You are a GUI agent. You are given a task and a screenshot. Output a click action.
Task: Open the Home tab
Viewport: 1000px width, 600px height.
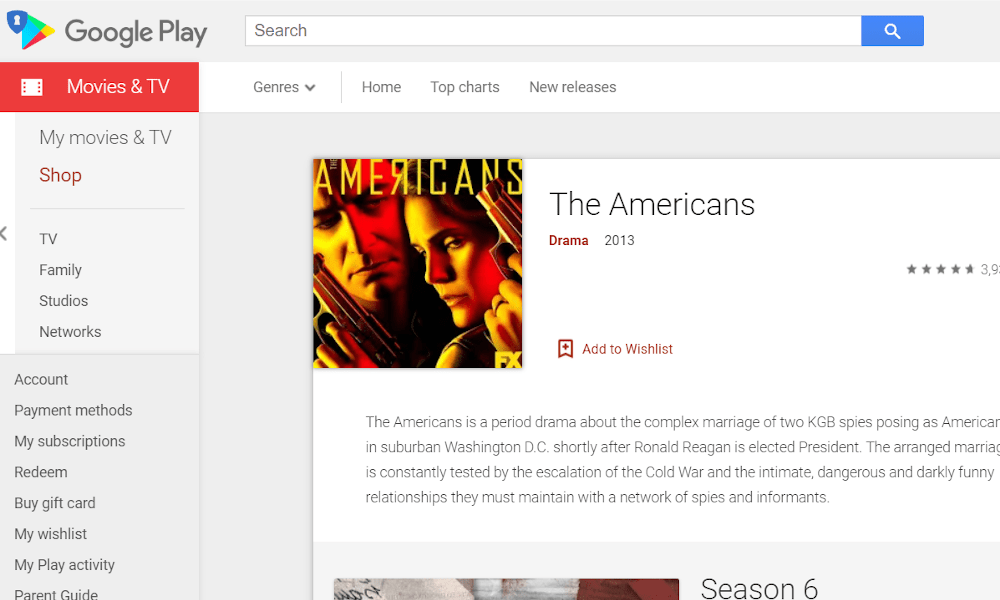tap(381, 87)
